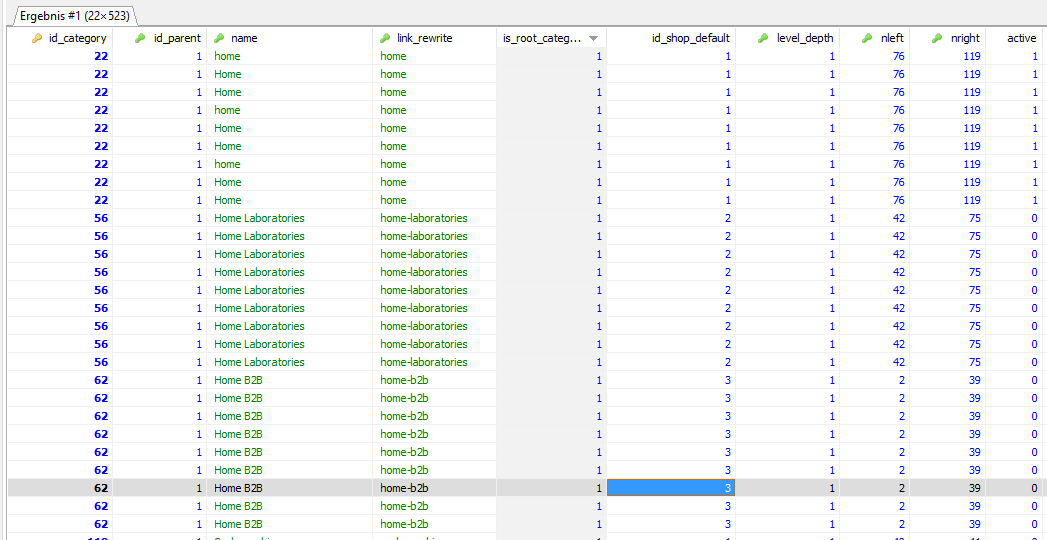Open the Ergebnis #1 (22×523) result tab
Screen dimensions: 1047x540
tap(74, 15)
